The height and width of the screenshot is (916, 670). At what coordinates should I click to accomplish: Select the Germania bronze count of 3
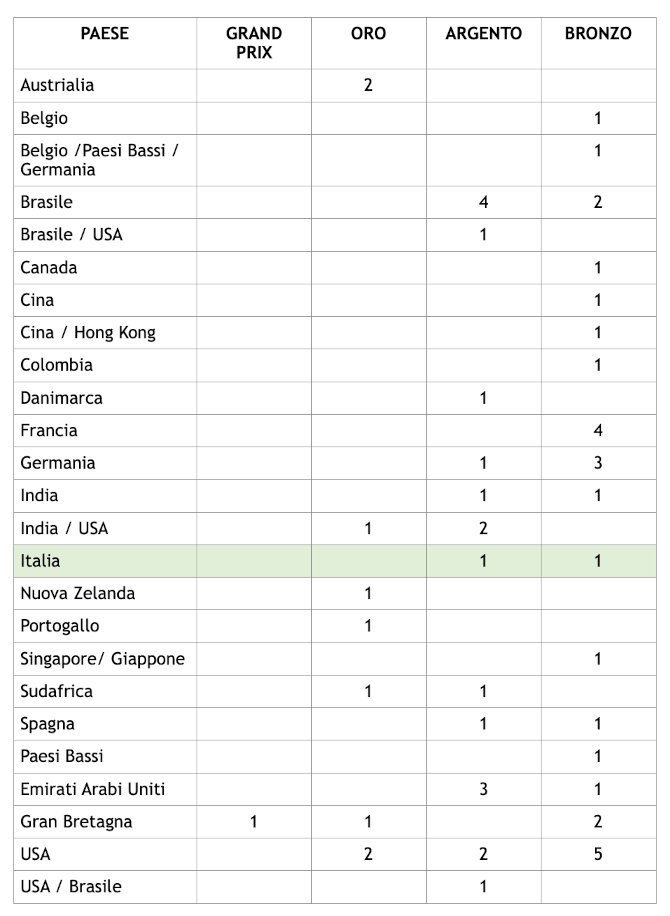coord(598,463)
